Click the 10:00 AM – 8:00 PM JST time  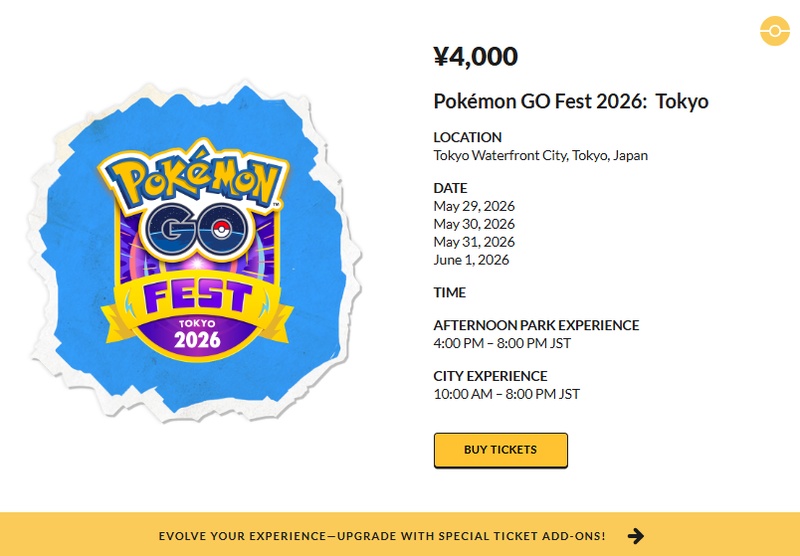coord(506,394)
